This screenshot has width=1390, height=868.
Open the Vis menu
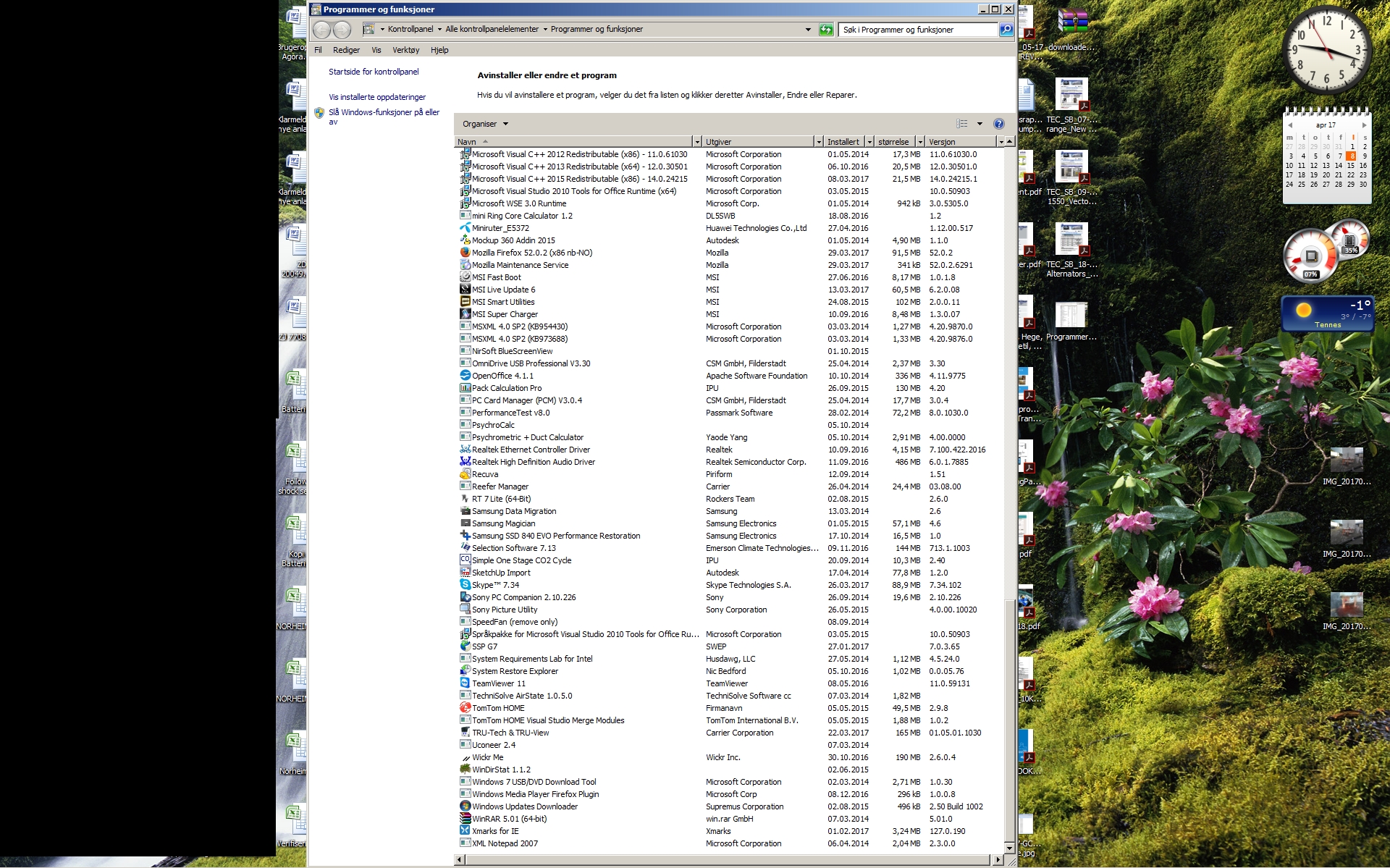(376, 50)
